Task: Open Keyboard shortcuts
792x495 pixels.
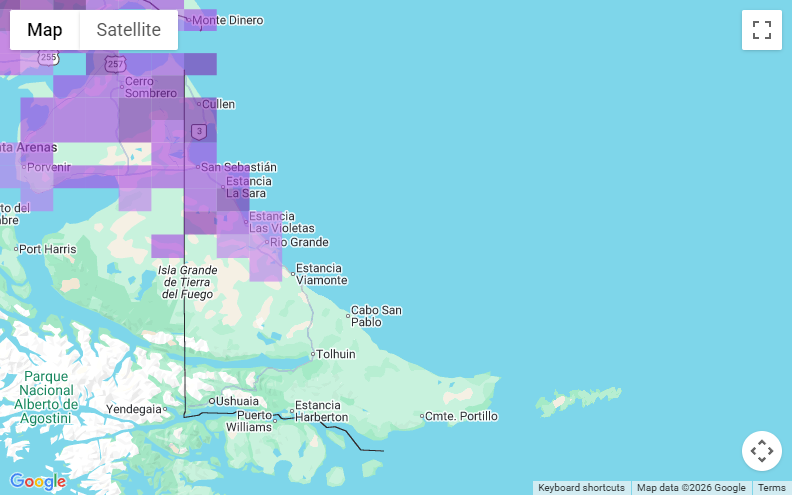Action: point(581,488)
